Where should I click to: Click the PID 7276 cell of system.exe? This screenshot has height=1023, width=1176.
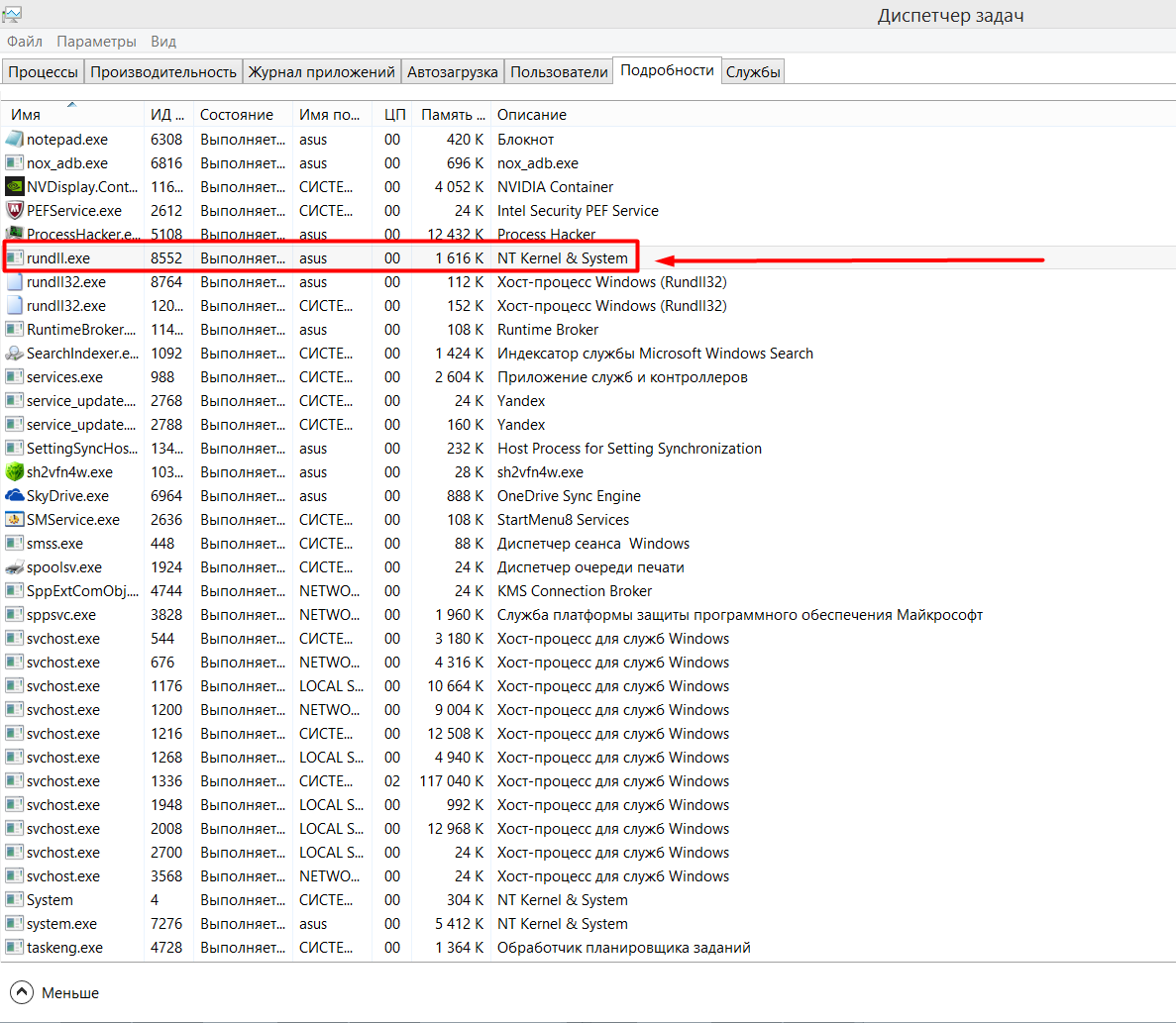coord(166,923)
